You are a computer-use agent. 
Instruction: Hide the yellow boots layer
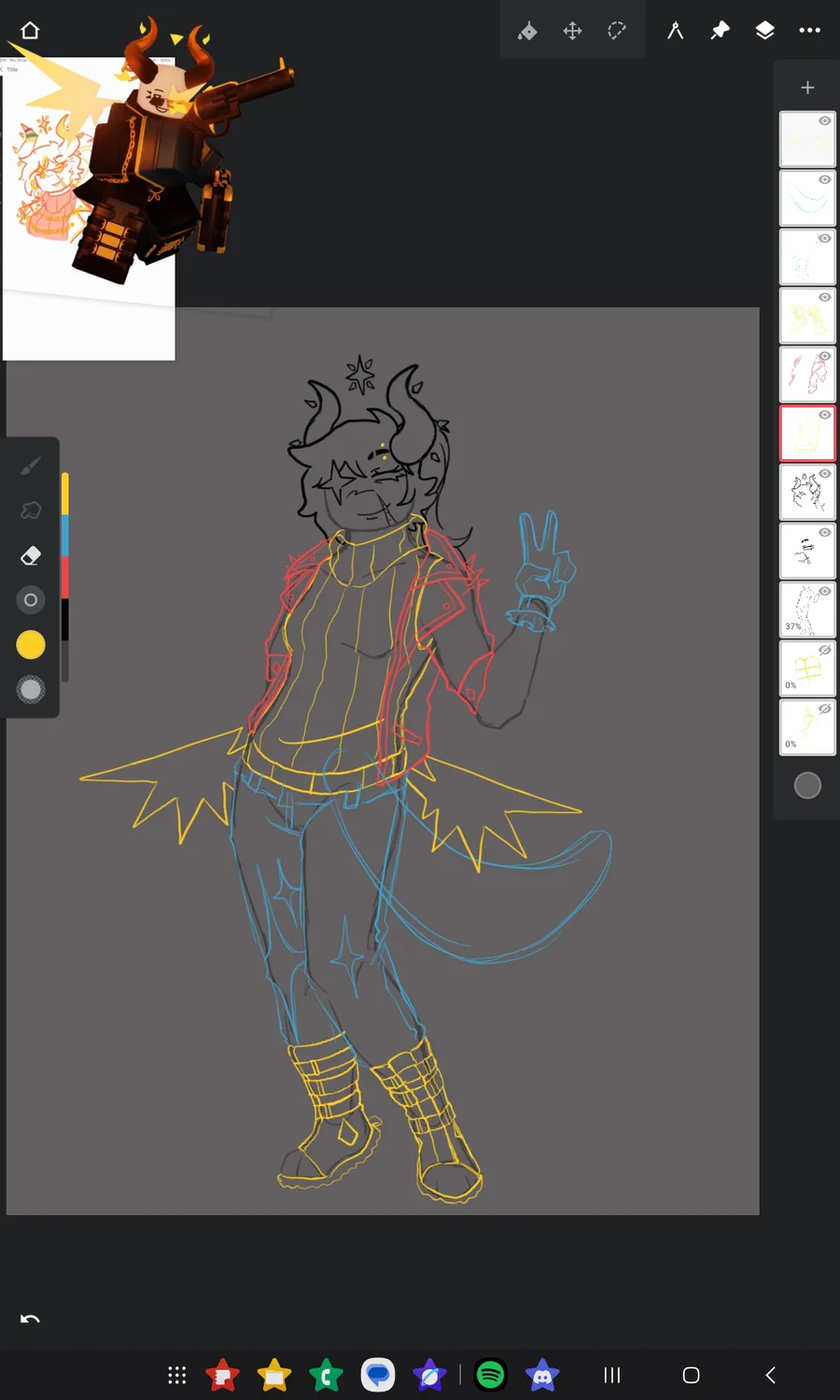(825, 298)
